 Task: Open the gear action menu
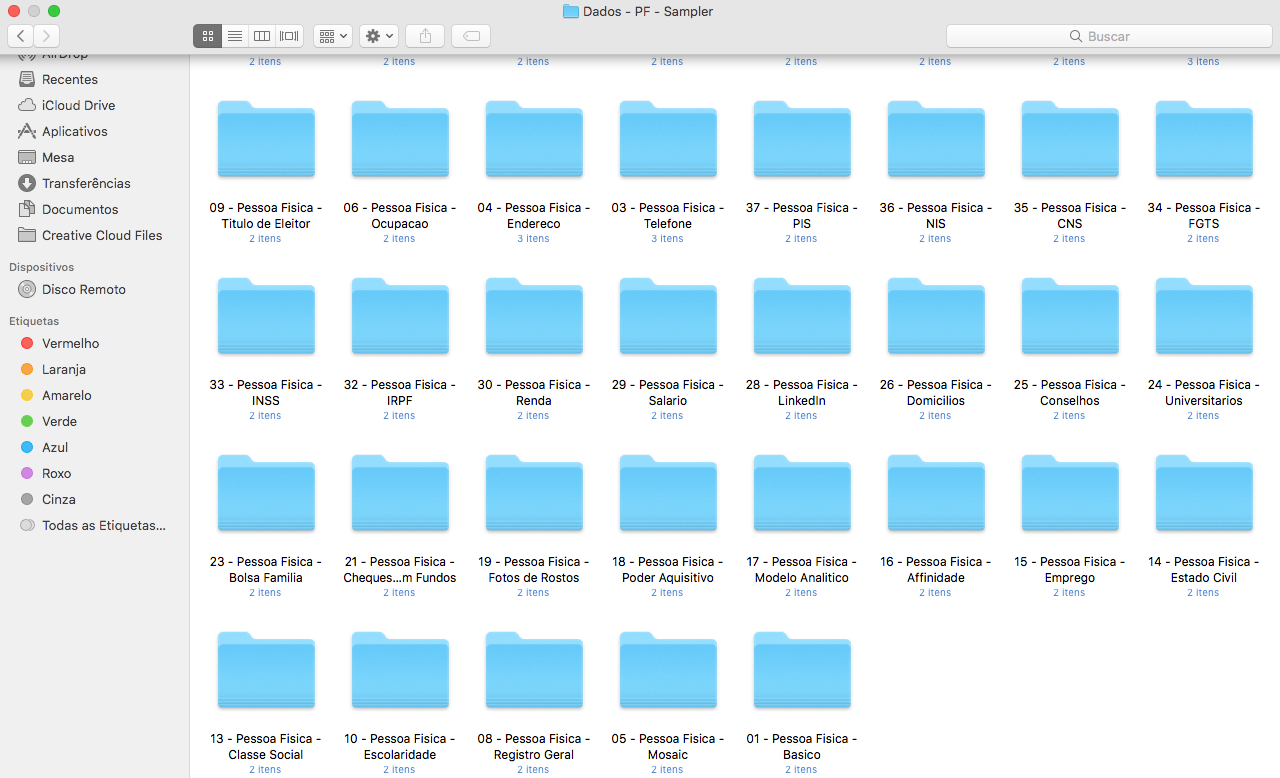pyautogui.click(x=380, y=36)
